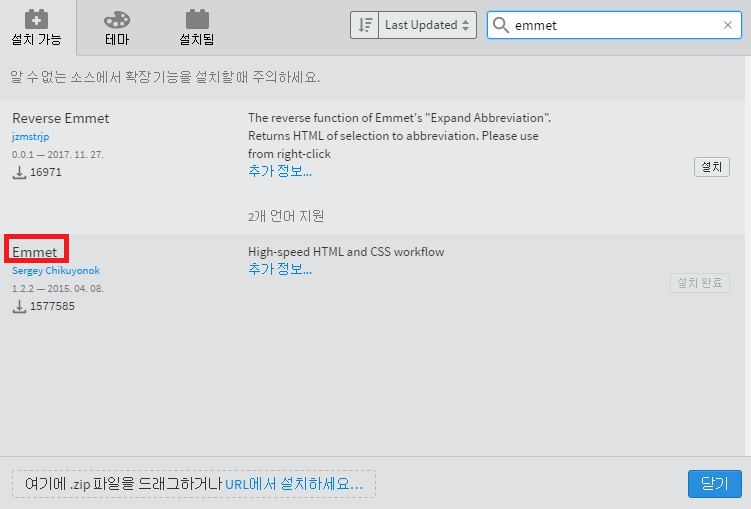Click High-speed HTML and CSS workflow description
Viewport: 751px width, 509px height.
pos(346,252)
